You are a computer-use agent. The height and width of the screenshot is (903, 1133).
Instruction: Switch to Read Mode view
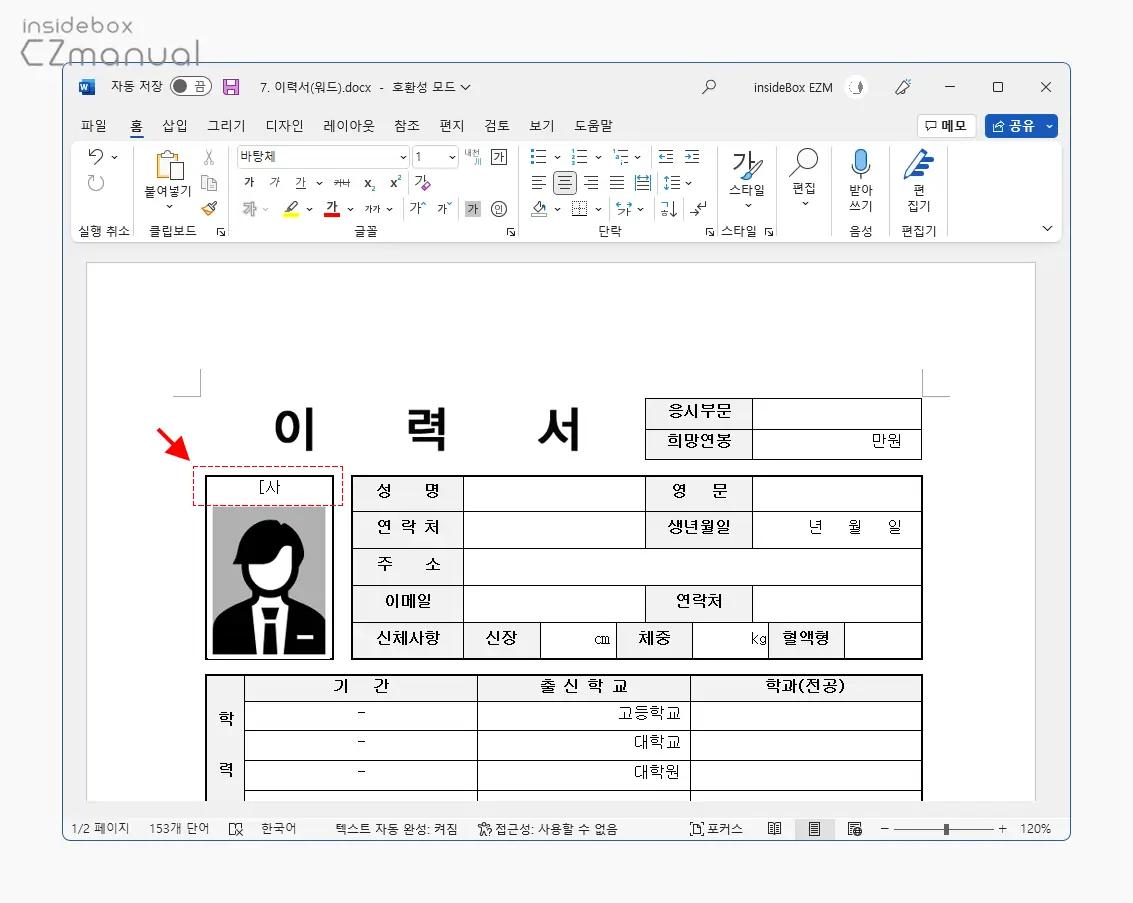point(775,829)
